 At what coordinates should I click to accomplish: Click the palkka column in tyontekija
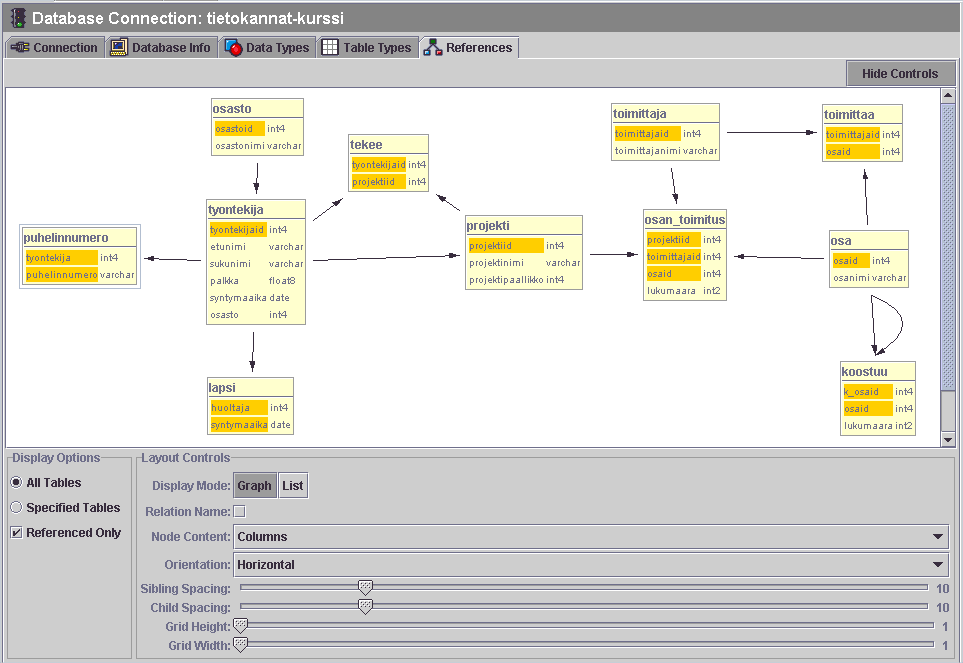224,281
